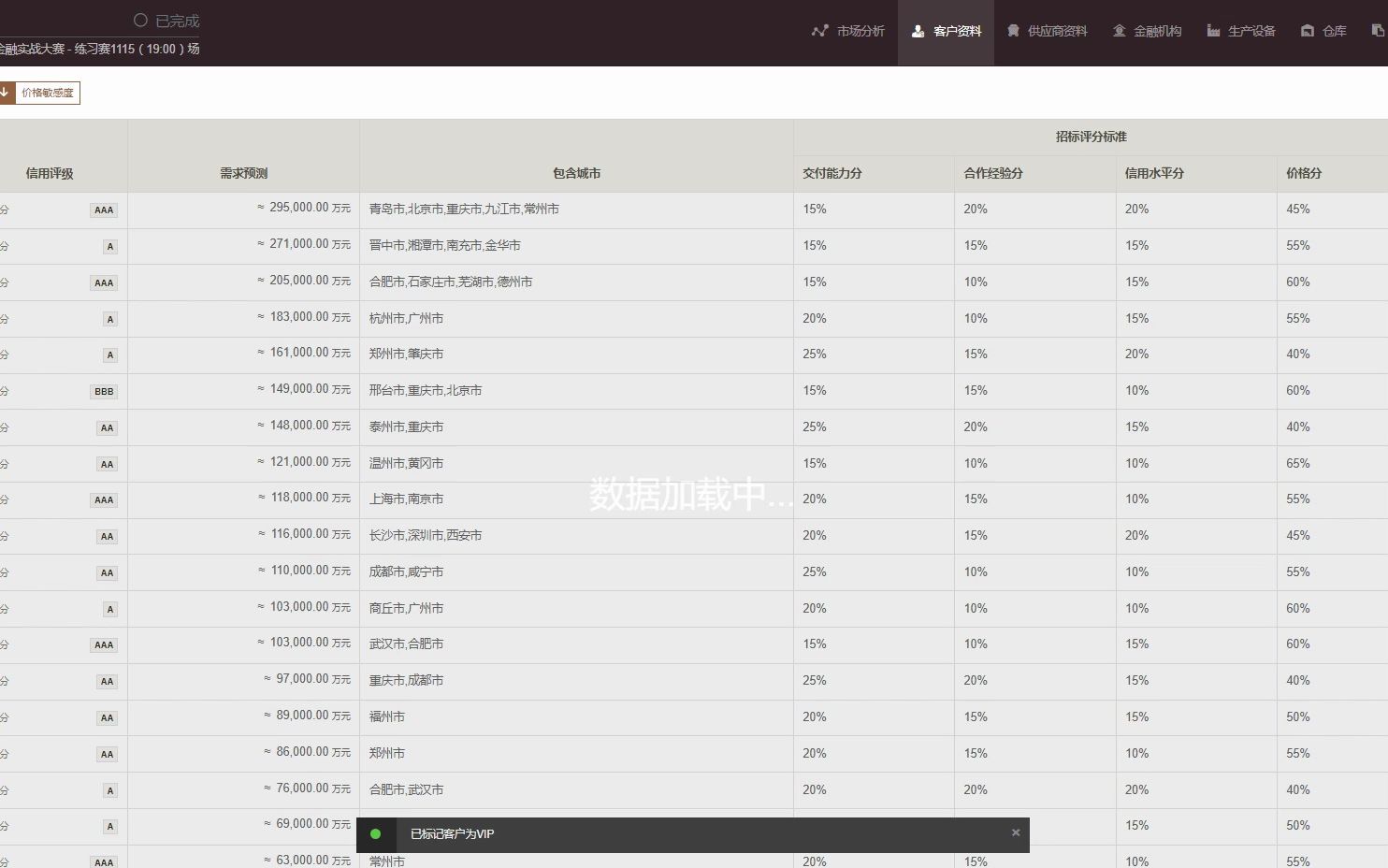Click the 交付能力分 column header

tap(831, 173)
